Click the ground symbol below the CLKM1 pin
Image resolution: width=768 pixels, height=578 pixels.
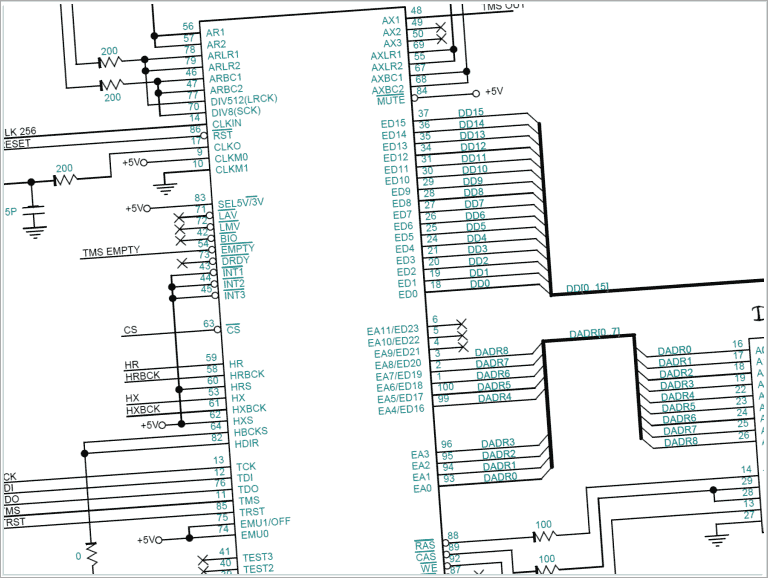[x=166, y=189]
